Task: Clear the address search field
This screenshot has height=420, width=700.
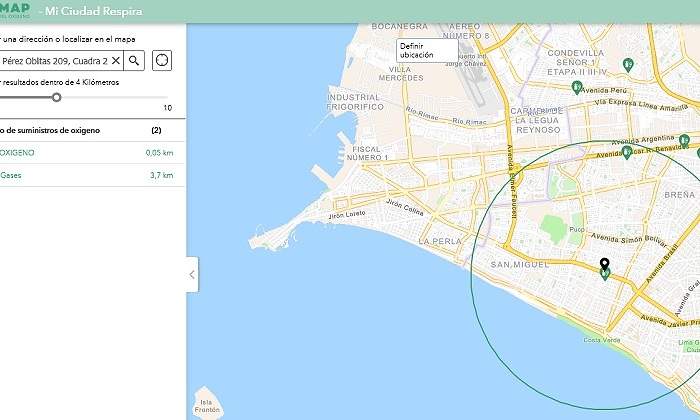Action: click(116, 61)
